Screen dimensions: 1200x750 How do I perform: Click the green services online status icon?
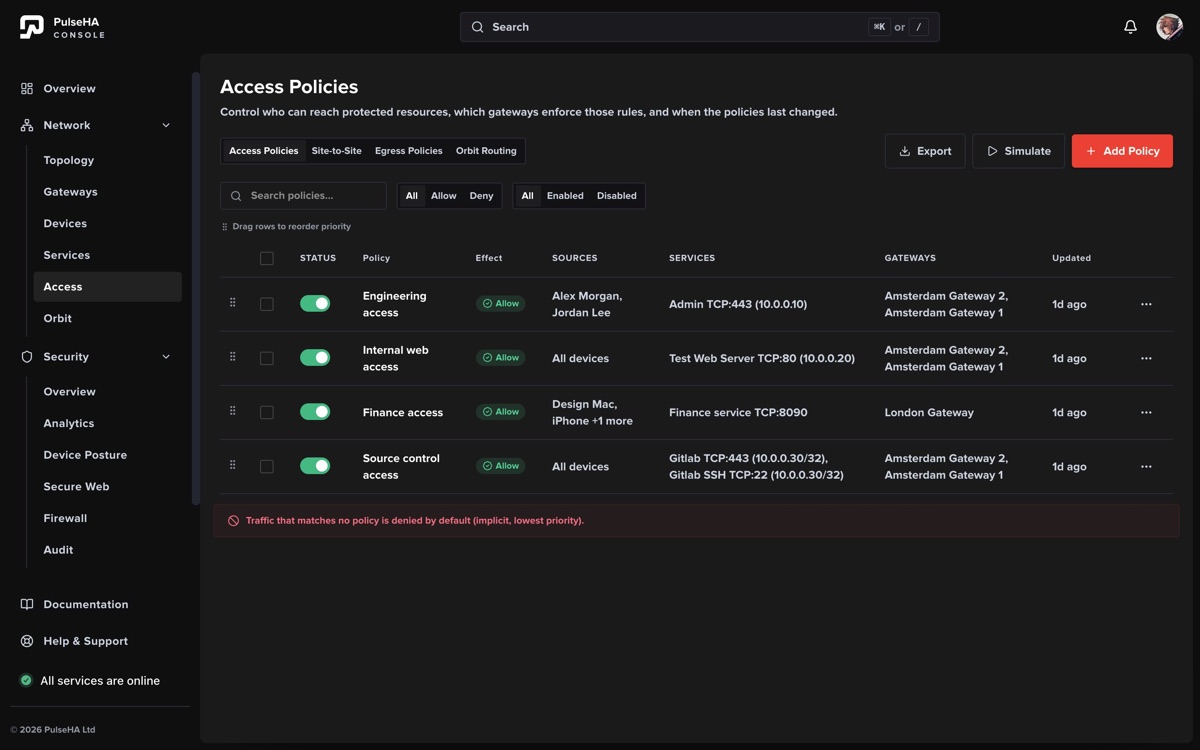coord(26,681)
